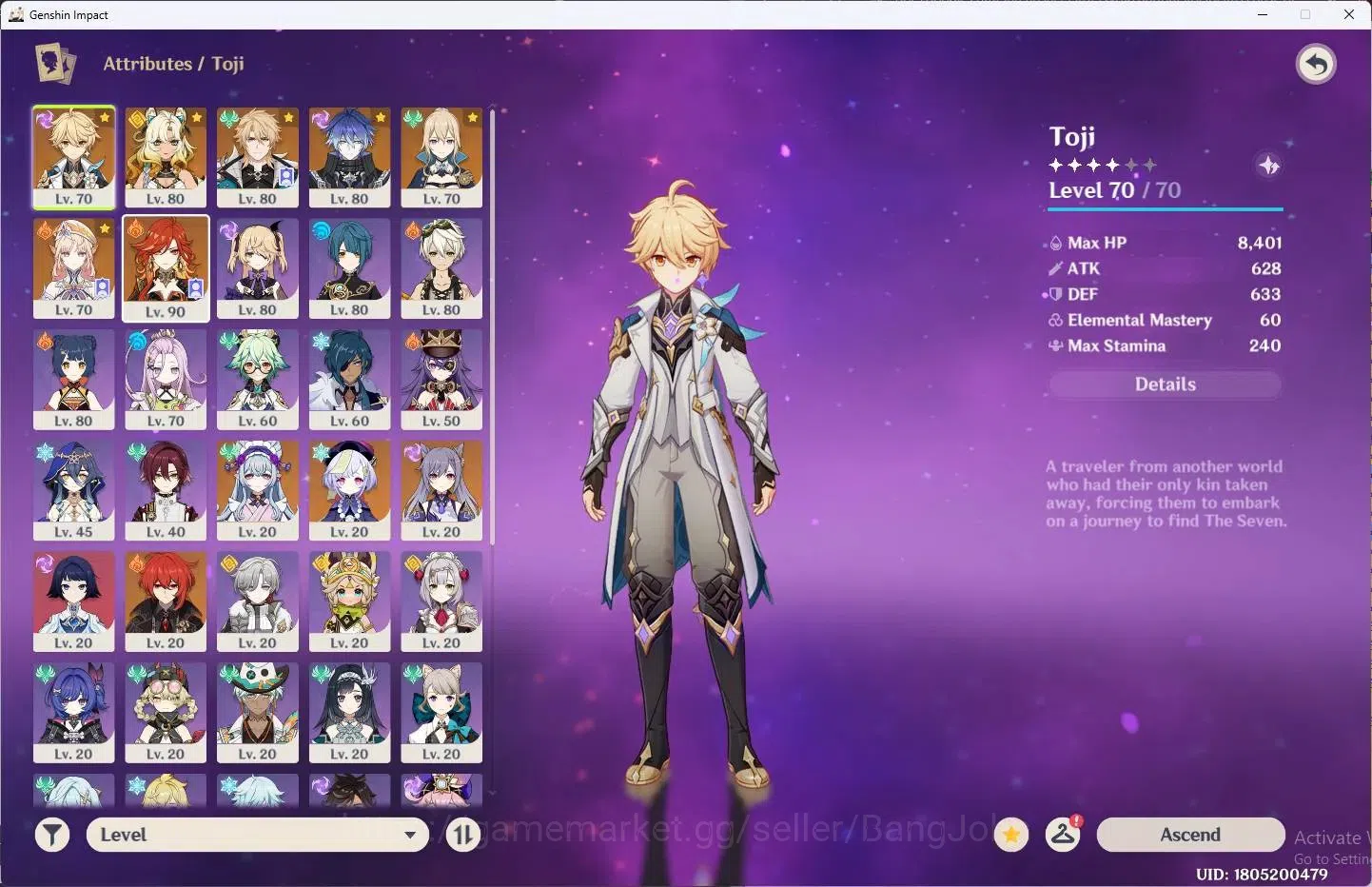
Task: Pick the pink-haired hydro character Lv. 70
Action: tap(166, 380)
